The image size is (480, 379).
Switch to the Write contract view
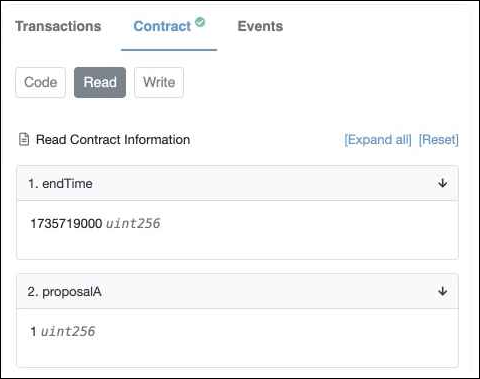pos(159,82)
